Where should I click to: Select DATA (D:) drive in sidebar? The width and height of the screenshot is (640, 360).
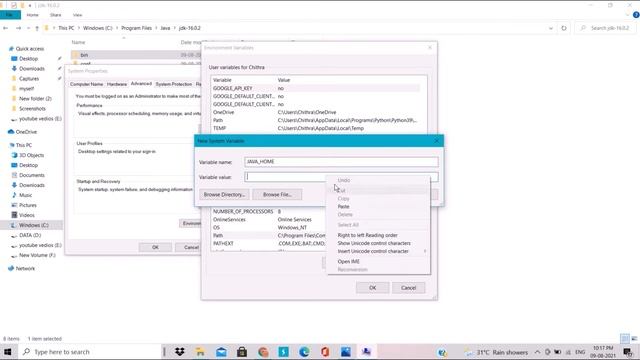30,236
